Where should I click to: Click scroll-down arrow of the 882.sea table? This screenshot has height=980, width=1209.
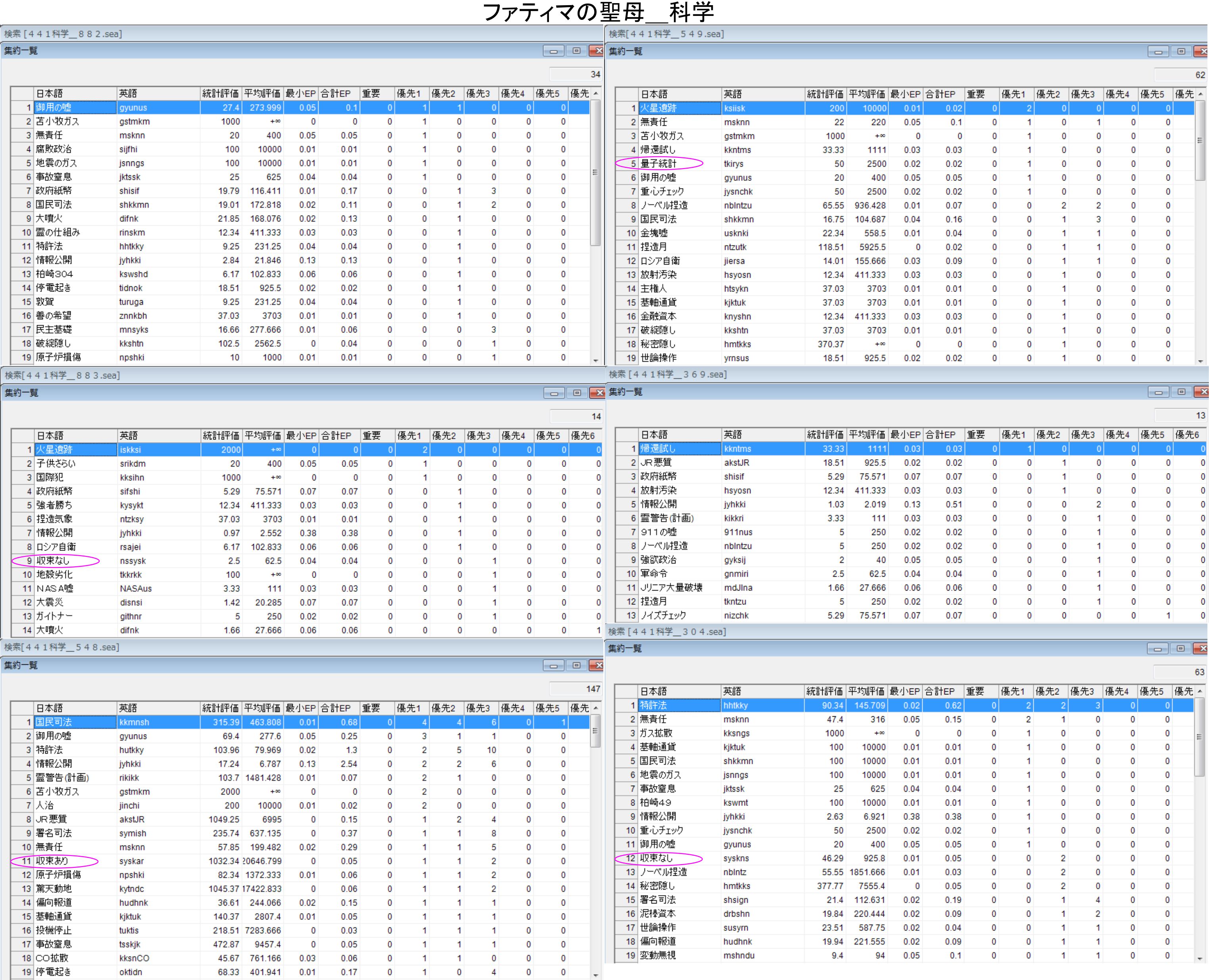pyautogui.click(x=595, y=360)
